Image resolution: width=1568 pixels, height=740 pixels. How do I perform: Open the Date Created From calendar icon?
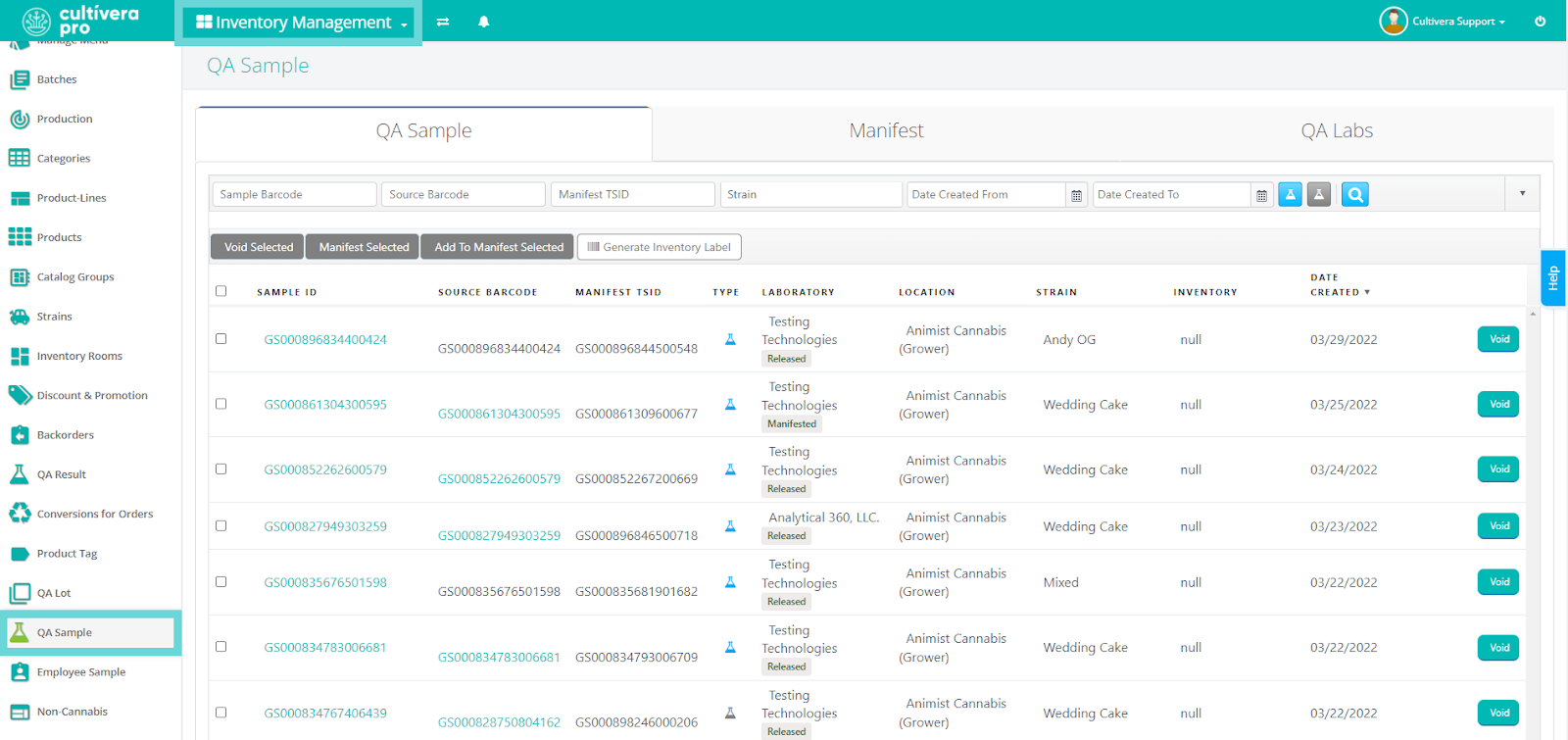point(1076,195)
